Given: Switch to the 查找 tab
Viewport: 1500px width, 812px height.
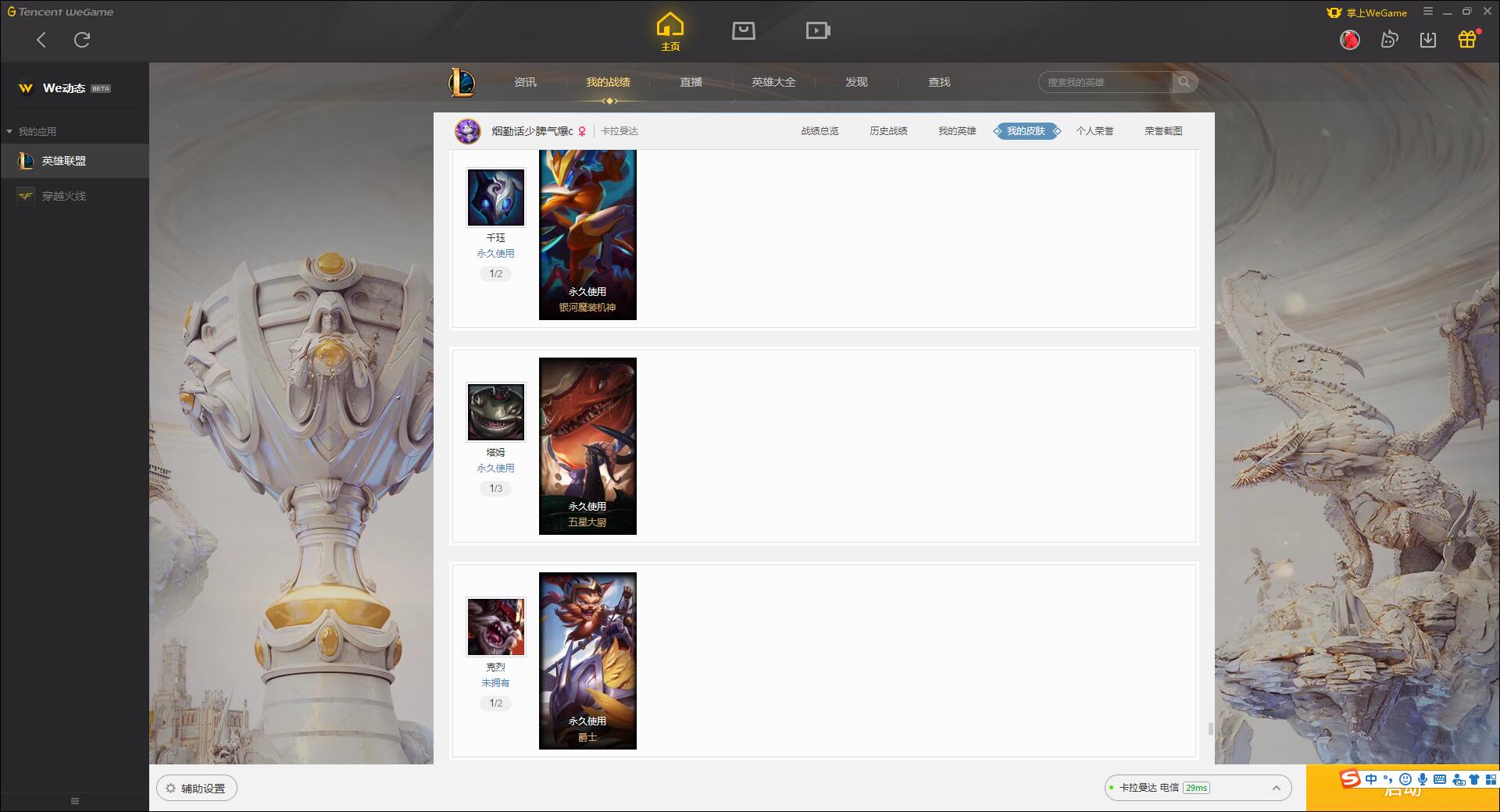Looking at the screenshot, I should tap(939, 82).
